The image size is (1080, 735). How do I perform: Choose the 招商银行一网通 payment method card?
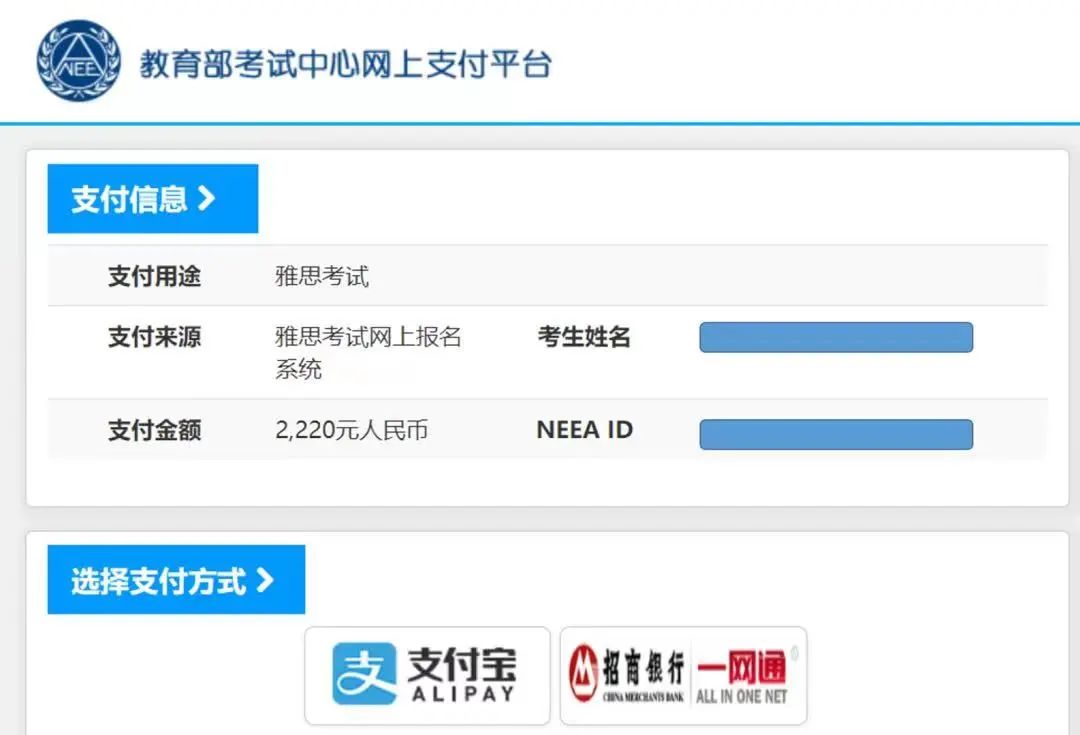pyautogui.click(x=683, y=675)
